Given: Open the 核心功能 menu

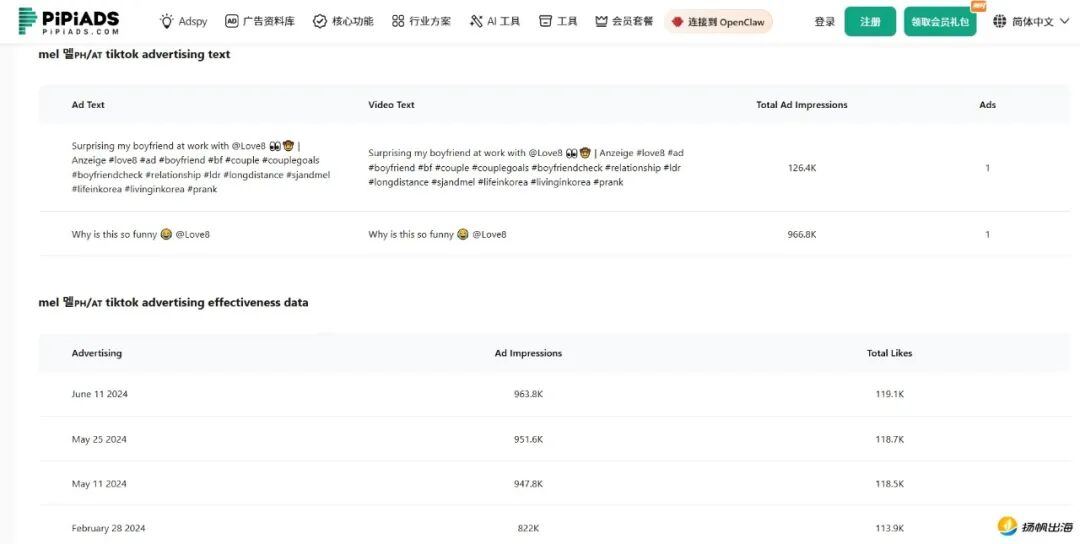Looking at the screenshot, I should (343, 21).
